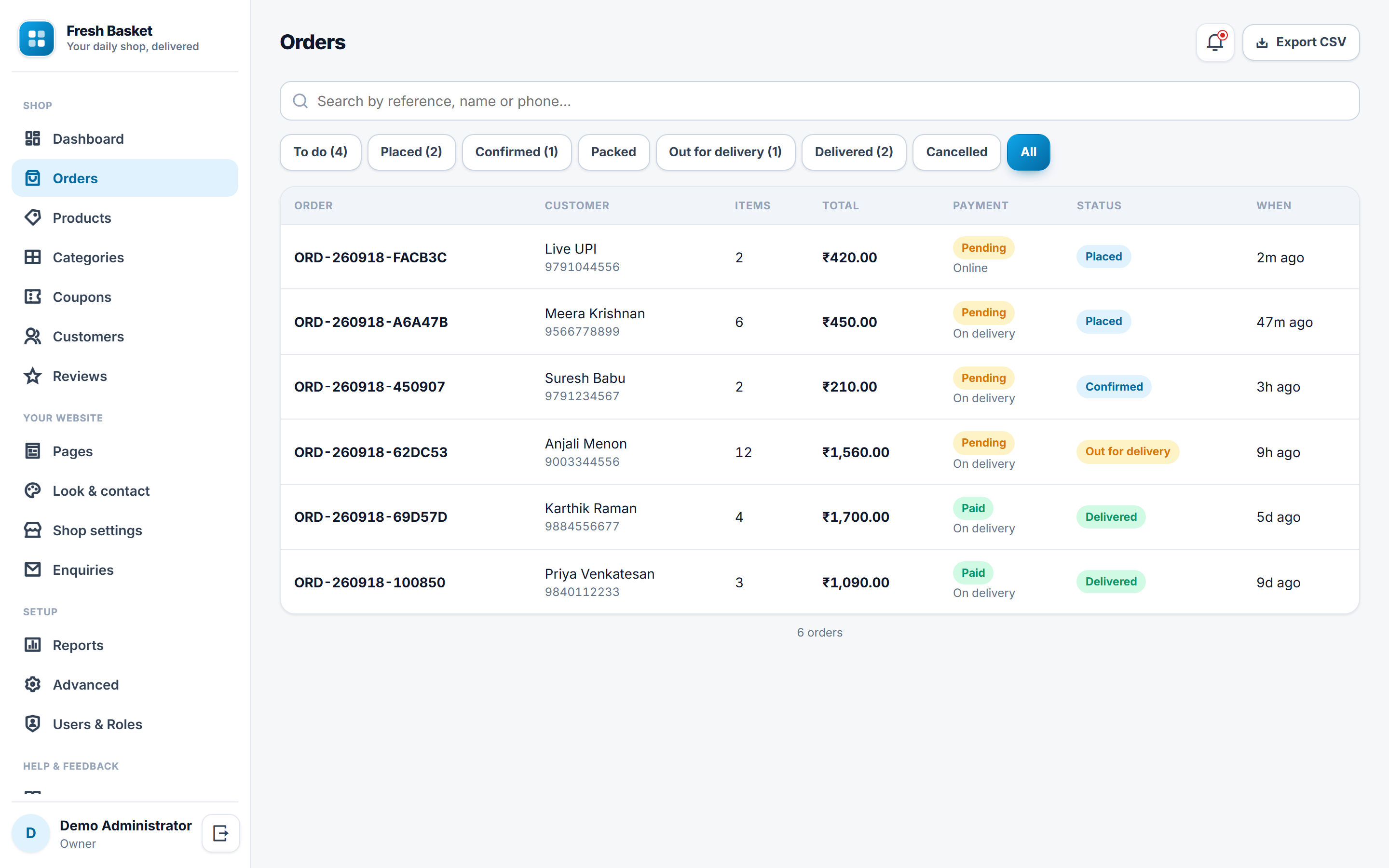Click the Demo Administrator avatar

coord(31,833)
